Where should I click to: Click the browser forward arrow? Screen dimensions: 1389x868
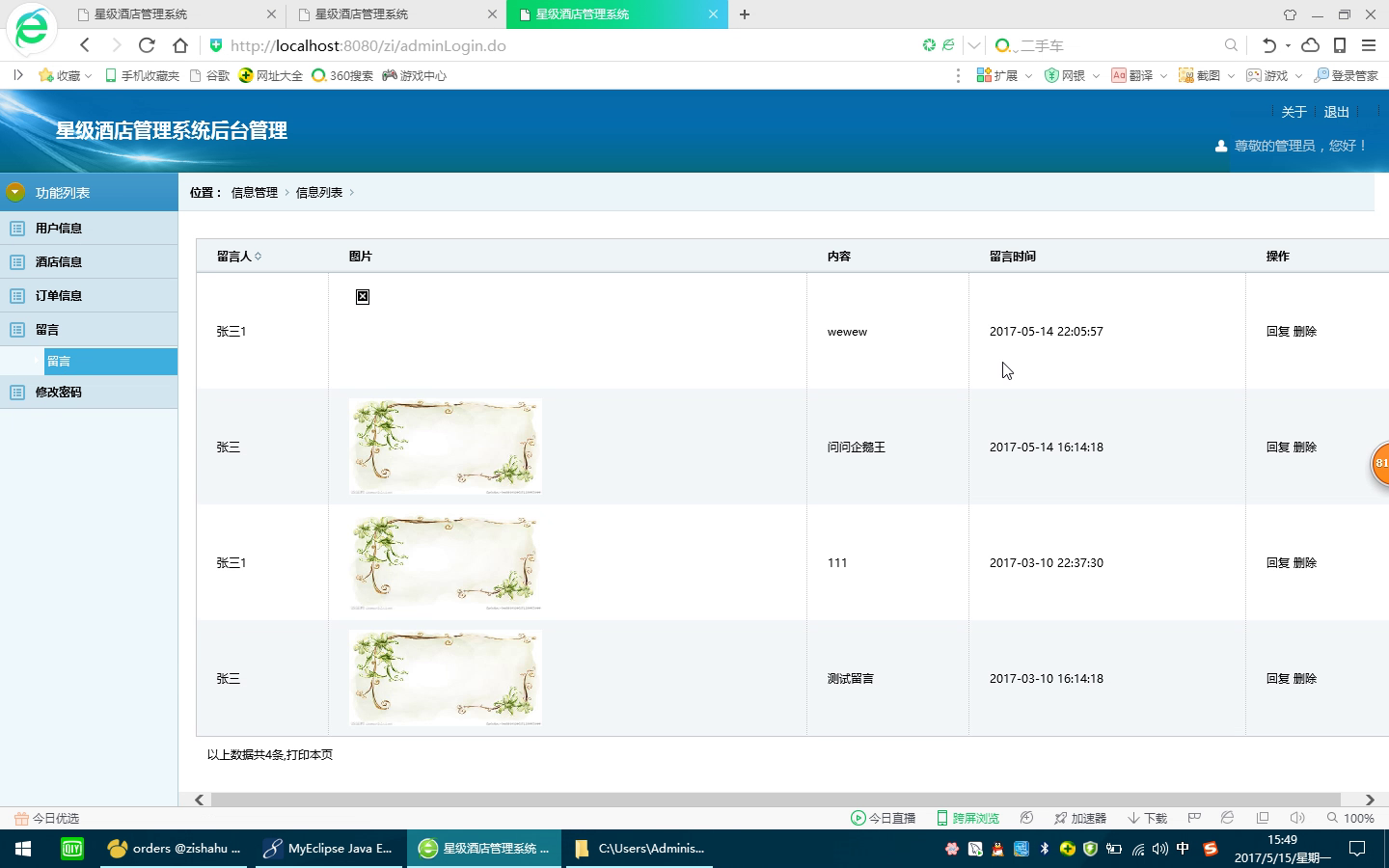pos(116,45)
